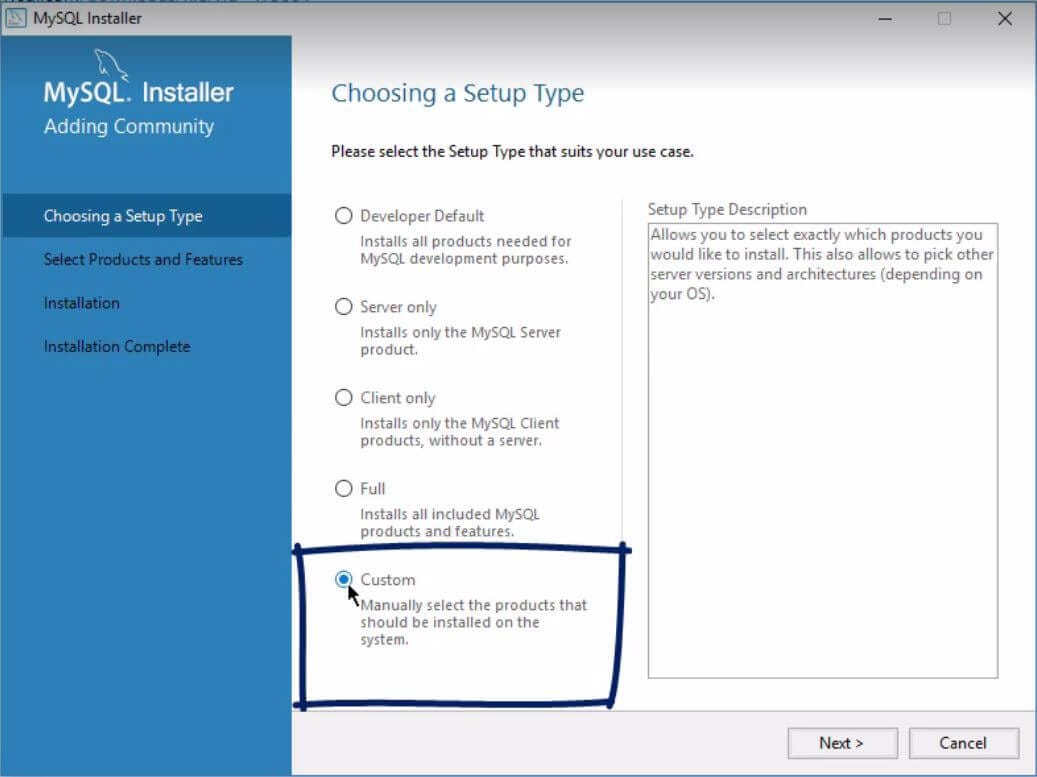Click the MySQL Installer title bar app icon

[16, 18]
